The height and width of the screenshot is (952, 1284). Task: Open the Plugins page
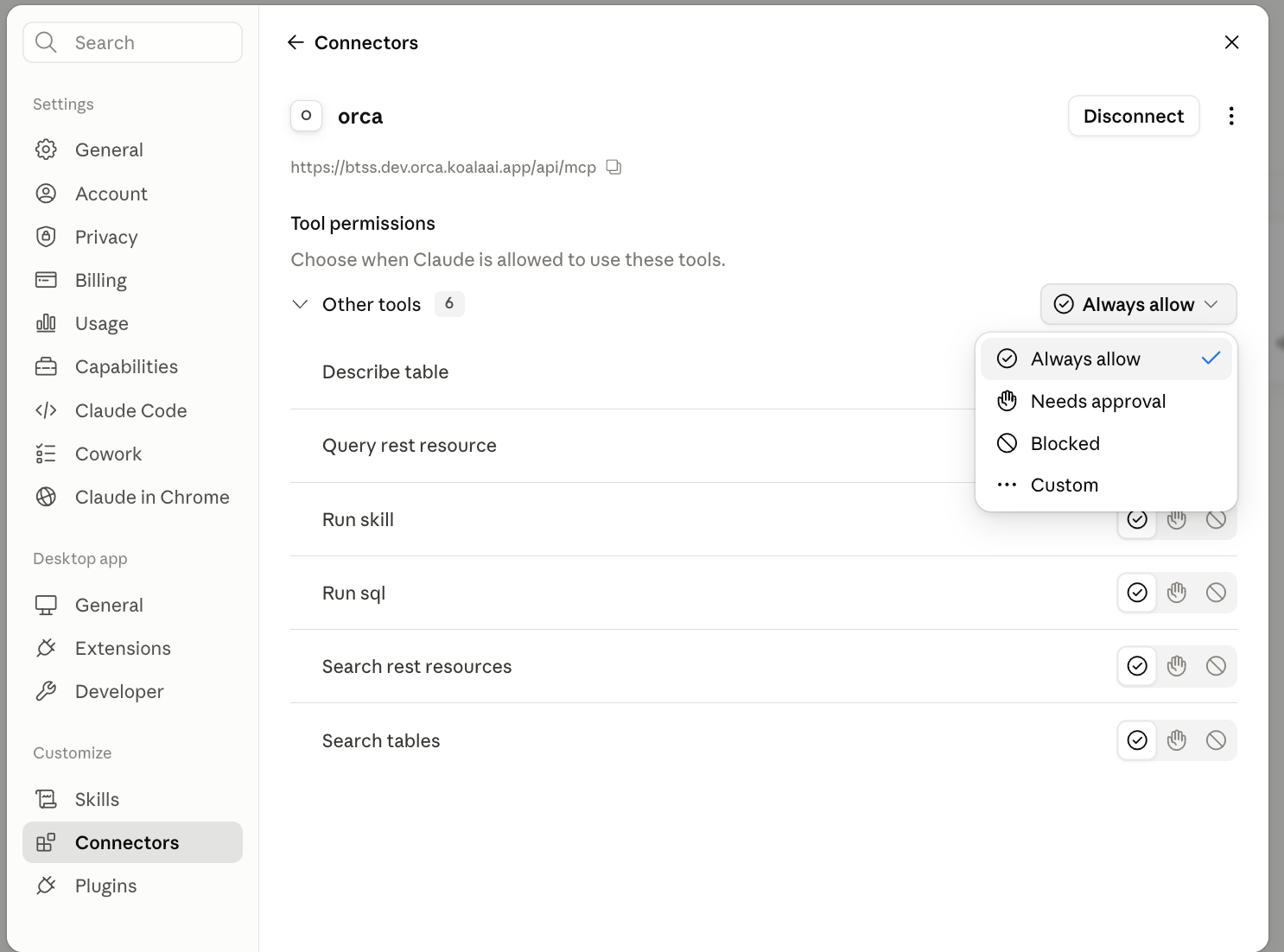132,885
